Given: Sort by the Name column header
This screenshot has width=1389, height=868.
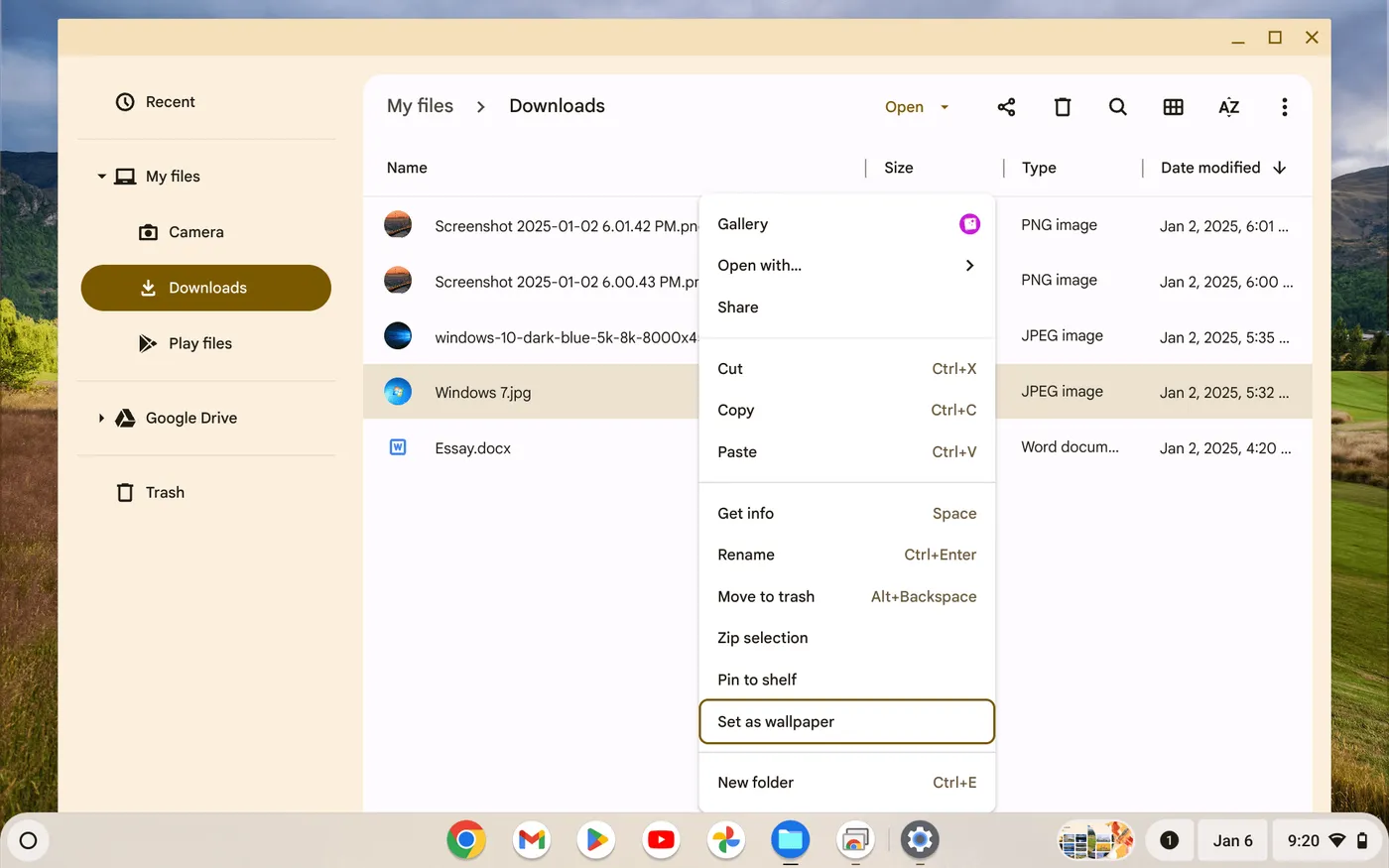Looking at the screenshot, I should 407,168.
